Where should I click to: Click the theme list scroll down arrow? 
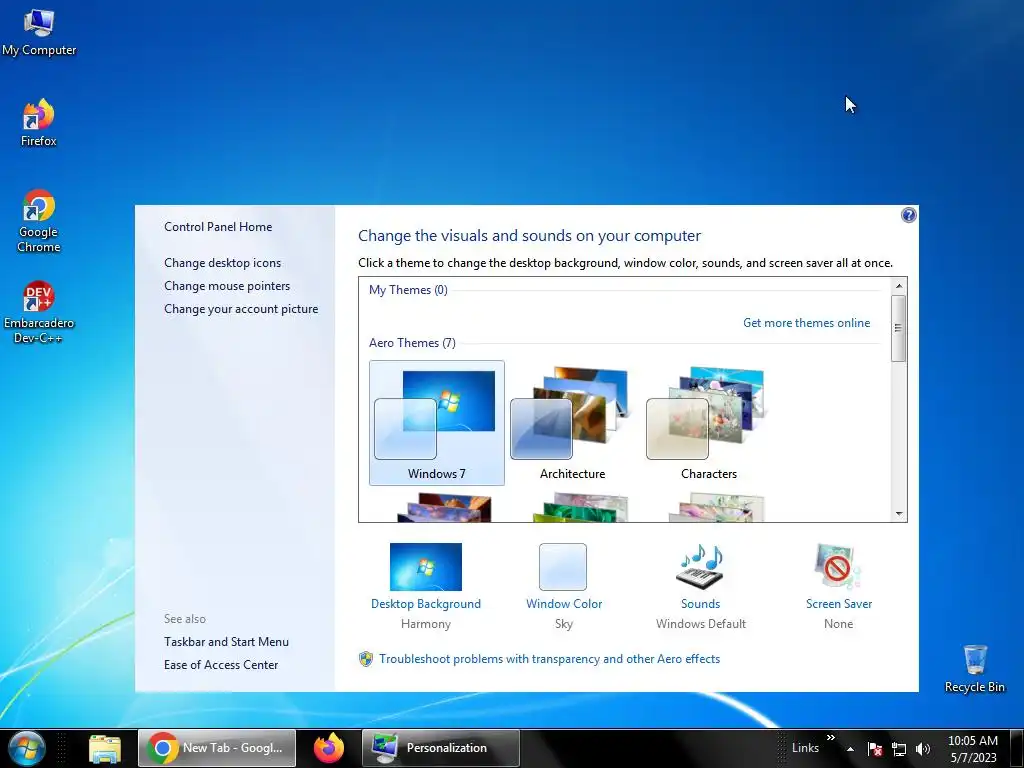click(899, 513)
